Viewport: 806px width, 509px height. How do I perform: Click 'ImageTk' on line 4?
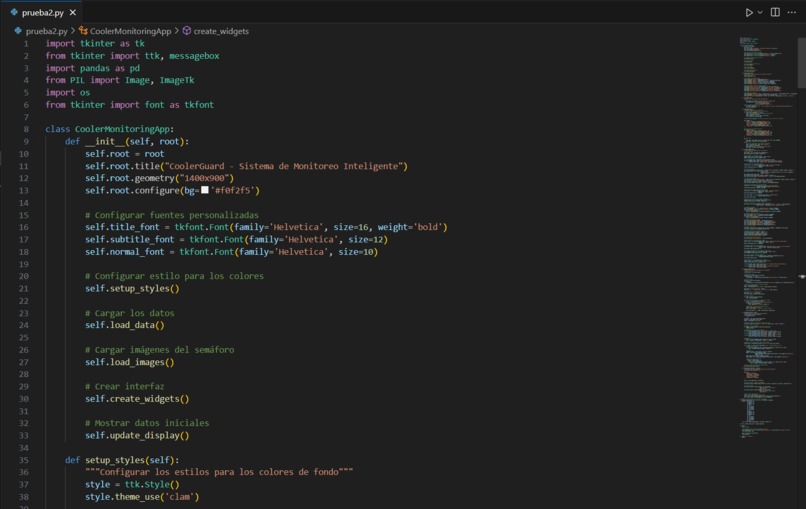(x=177, y=80)
